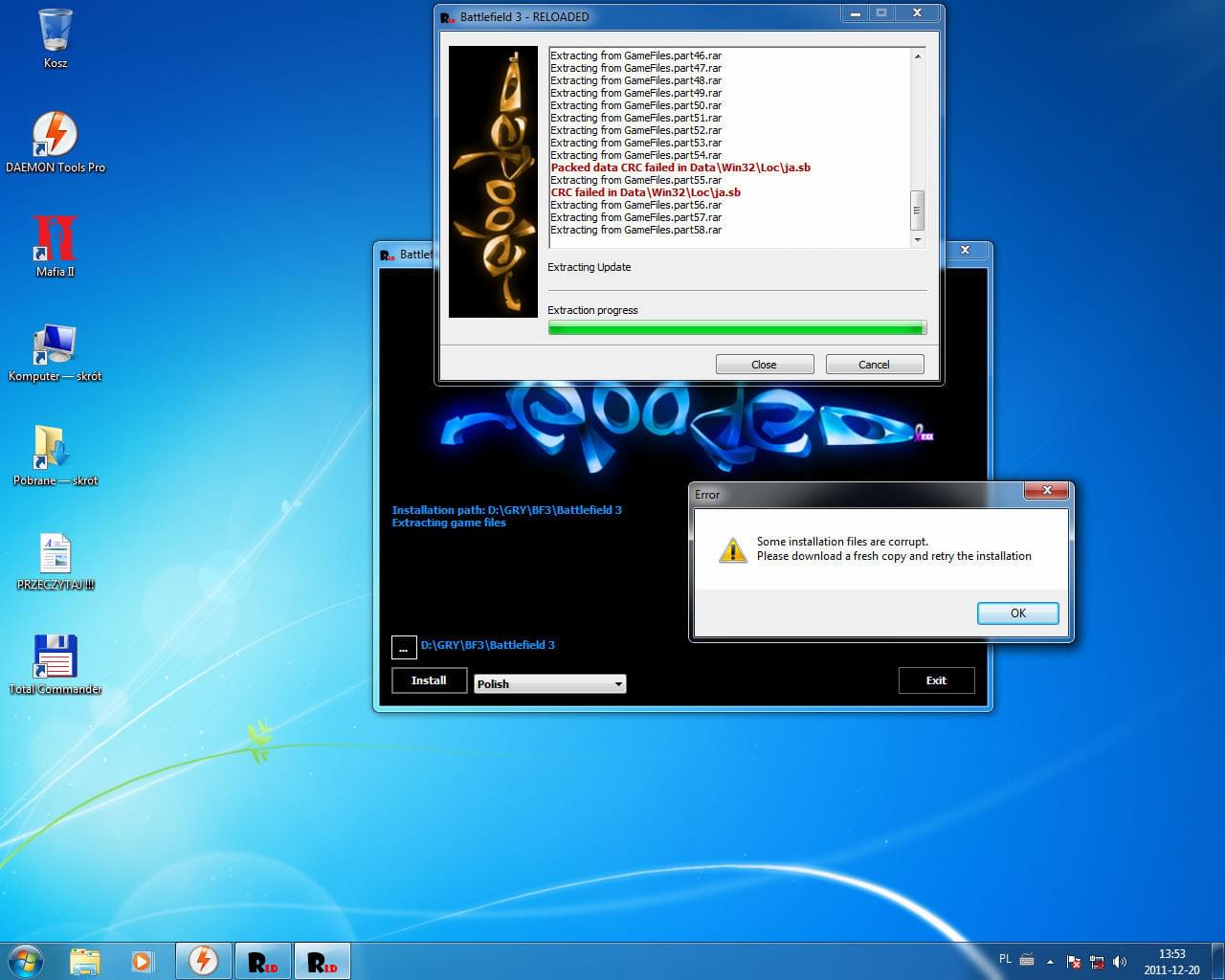
Task: Open DAEMON Tools Pro desktop shortcut
Action: coord(56,142)
